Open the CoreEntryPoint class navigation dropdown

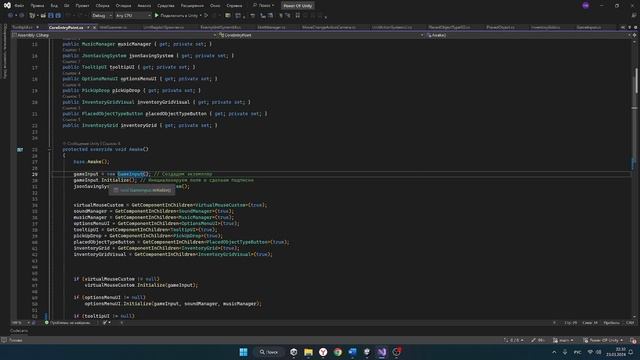pyautogui.click(x=321, y=35)
